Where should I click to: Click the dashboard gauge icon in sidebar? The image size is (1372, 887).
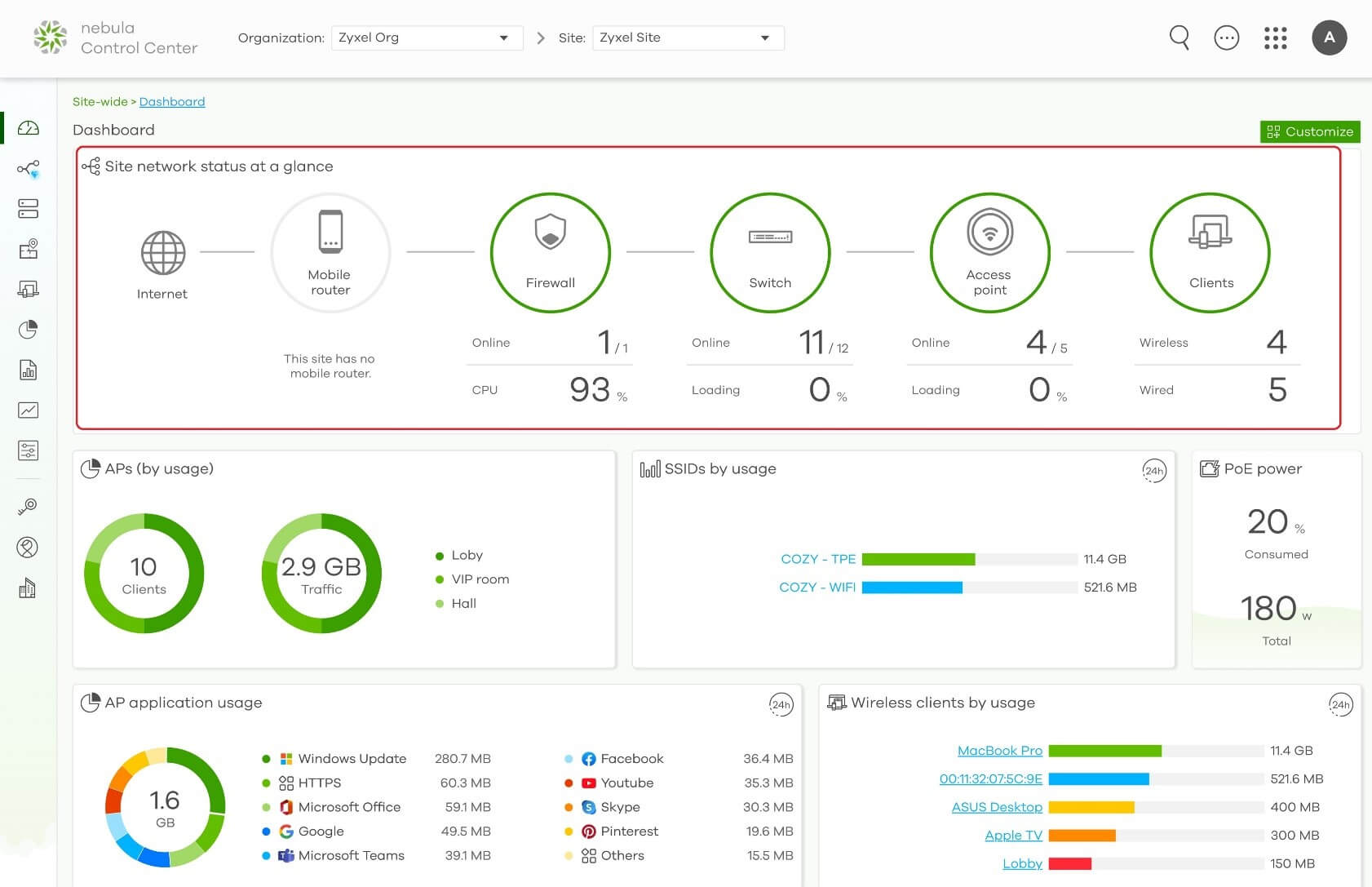(29, 128)
